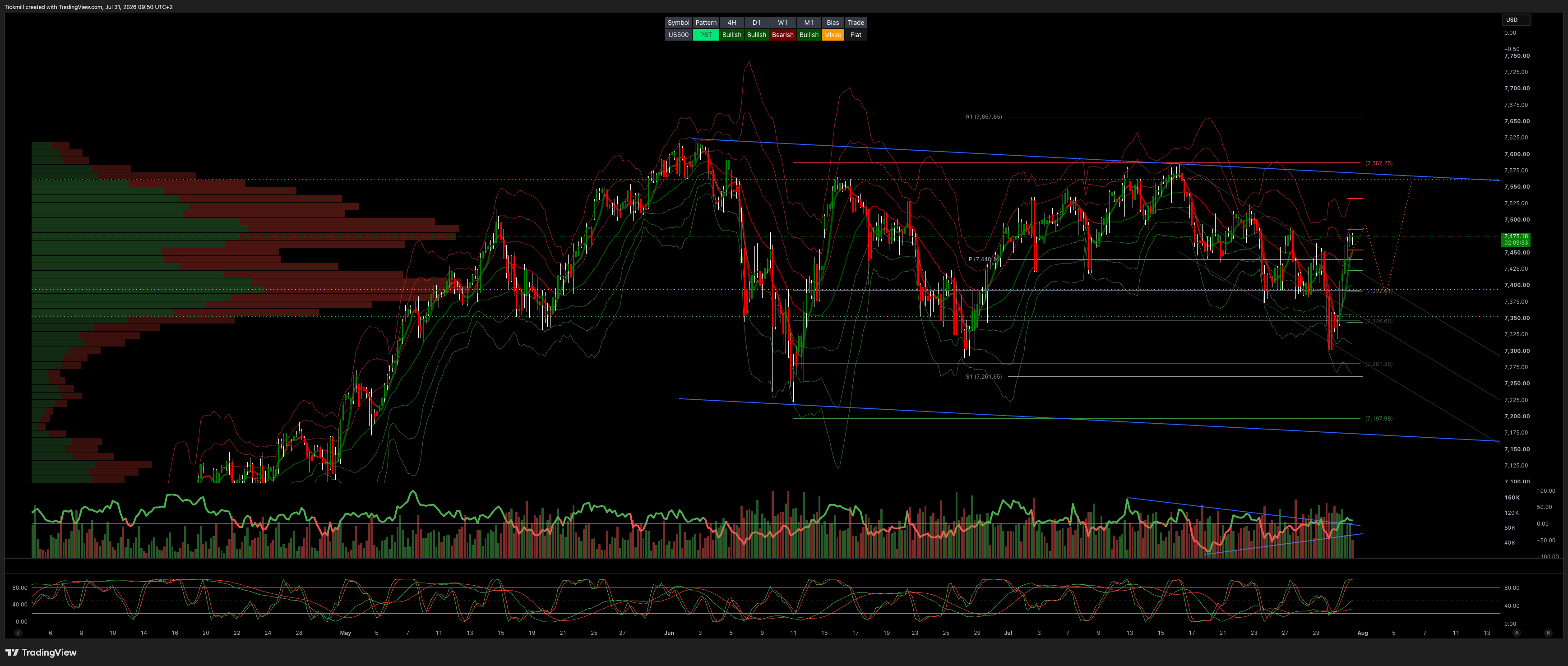
Task: Click the Jun label on time axis
Action: [x=669, y=633]
